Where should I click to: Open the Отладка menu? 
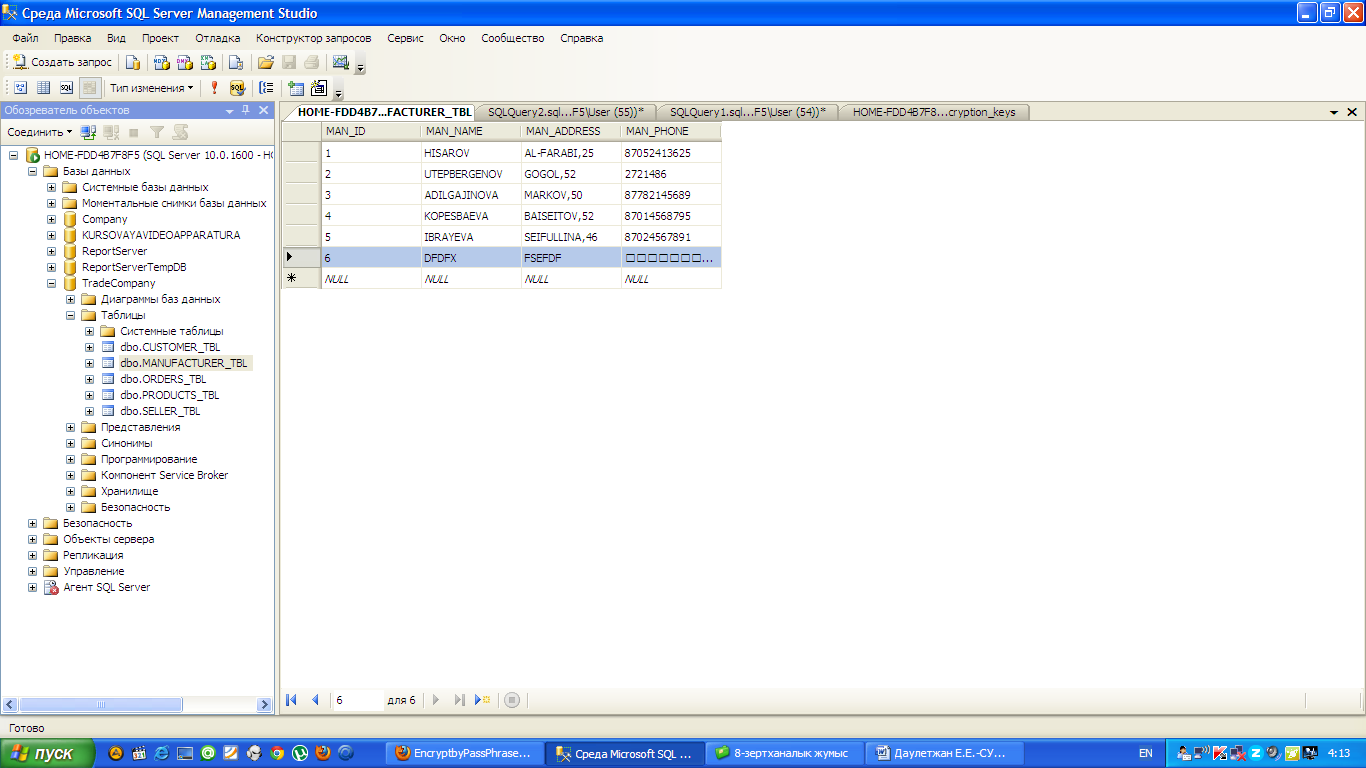click(x=218, y=38)
